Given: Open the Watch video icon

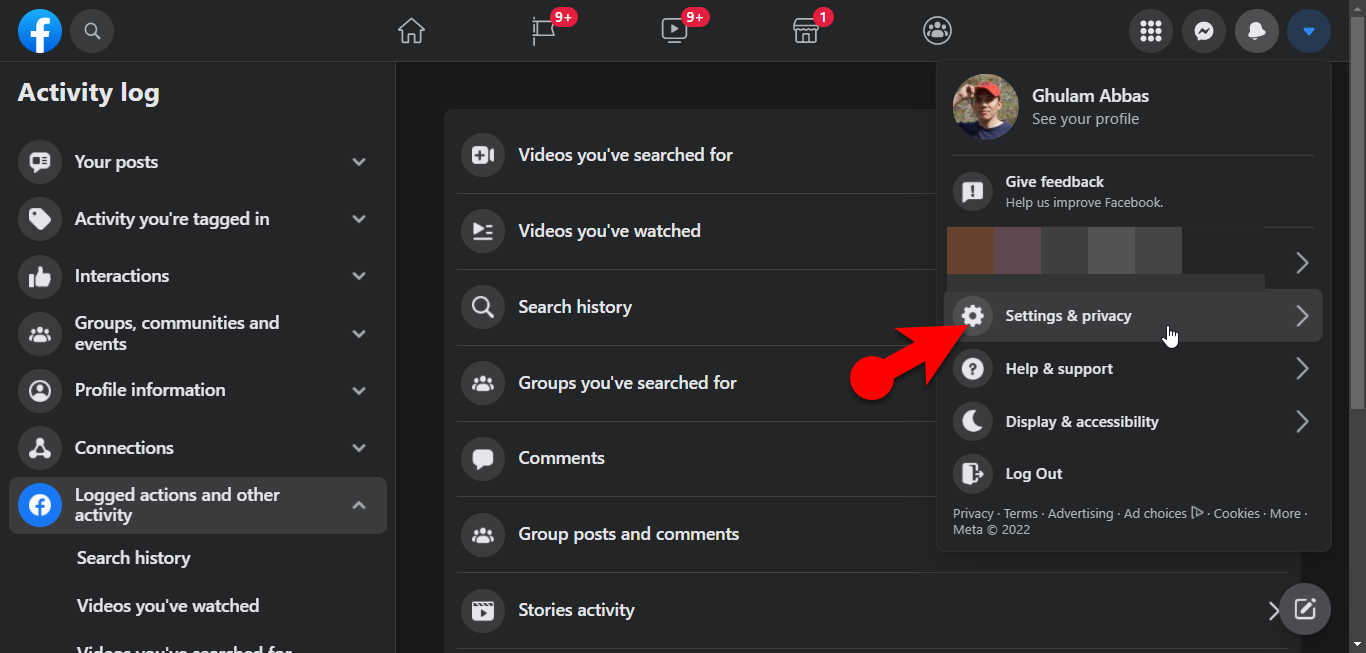Looking at the screenshot, I should click(x=674, y=31).
